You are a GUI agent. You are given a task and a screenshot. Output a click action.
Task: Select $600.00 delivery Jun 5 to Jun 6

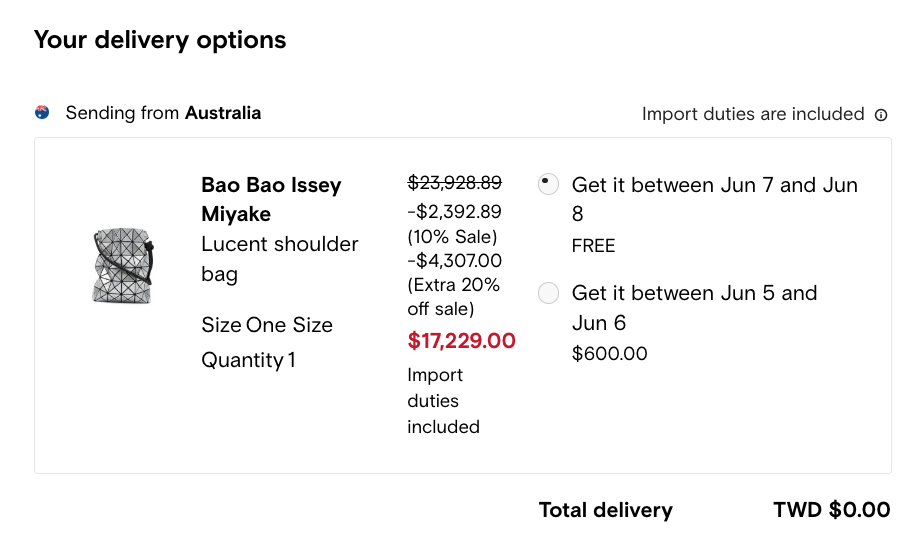(x=548, y=293)
